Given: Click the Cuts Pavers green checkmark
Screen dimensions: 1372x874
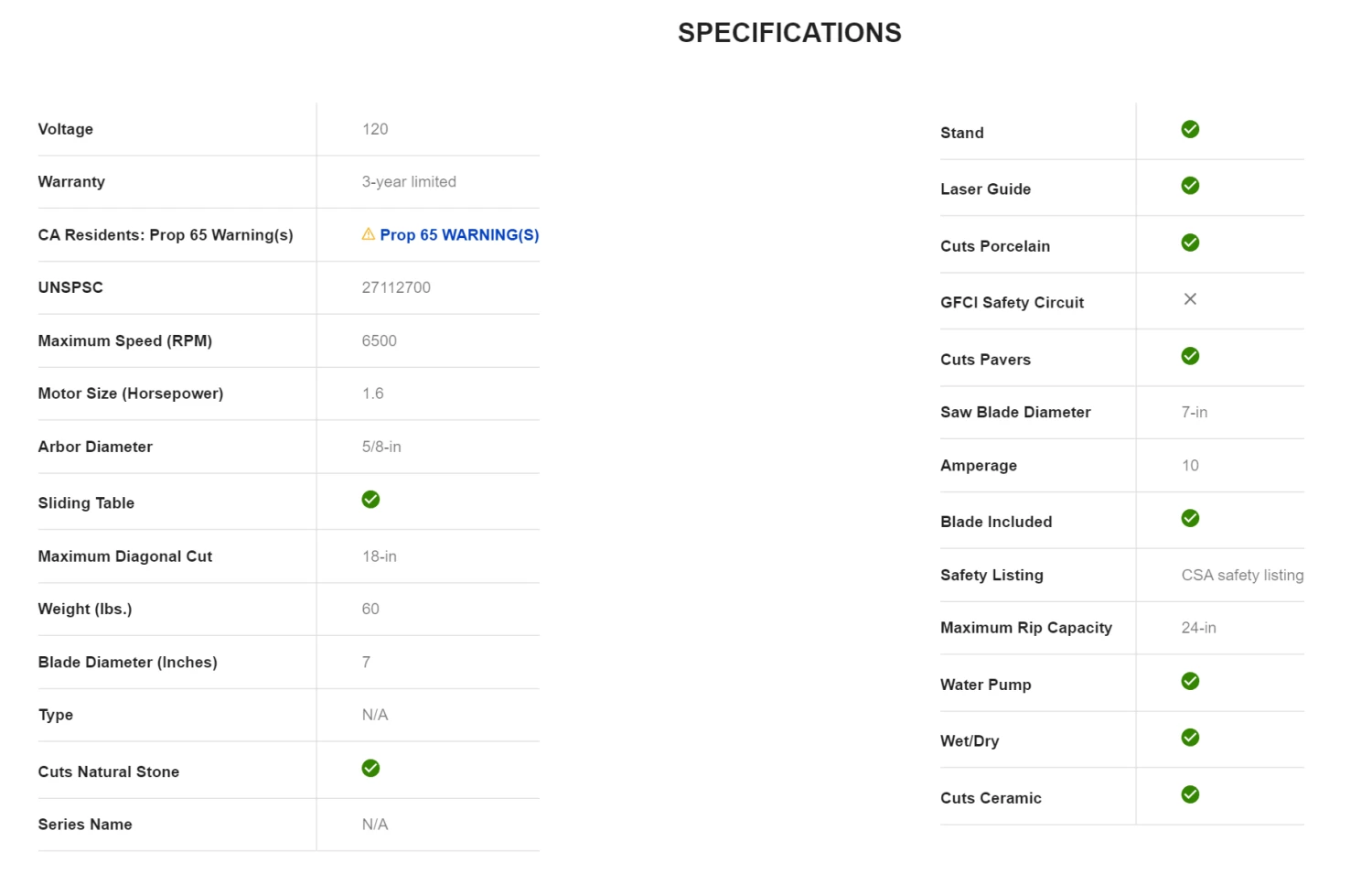Looking at the screenshot, I should click(1190, 357).
